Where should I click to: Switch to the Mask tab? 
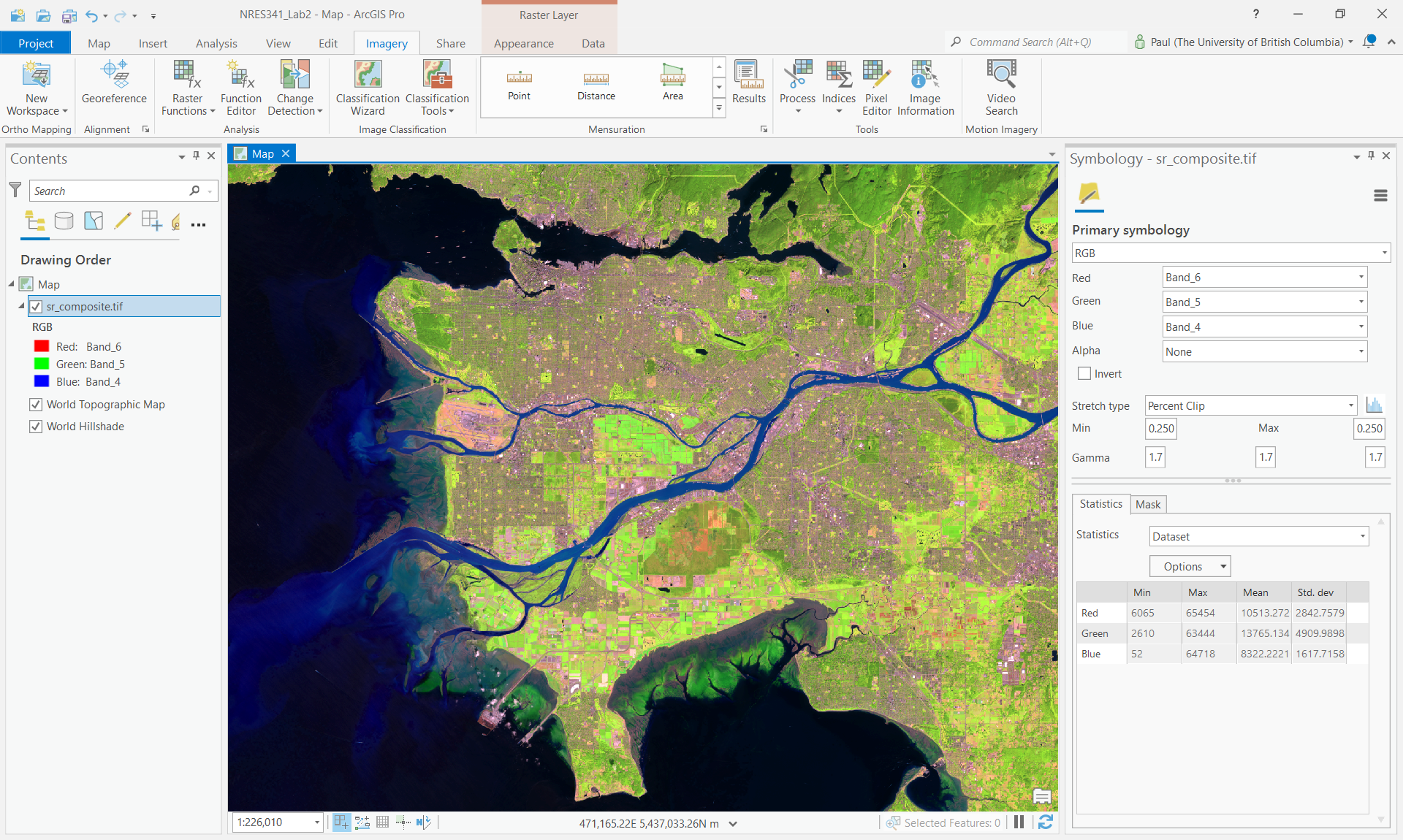tap(1148, 505)
